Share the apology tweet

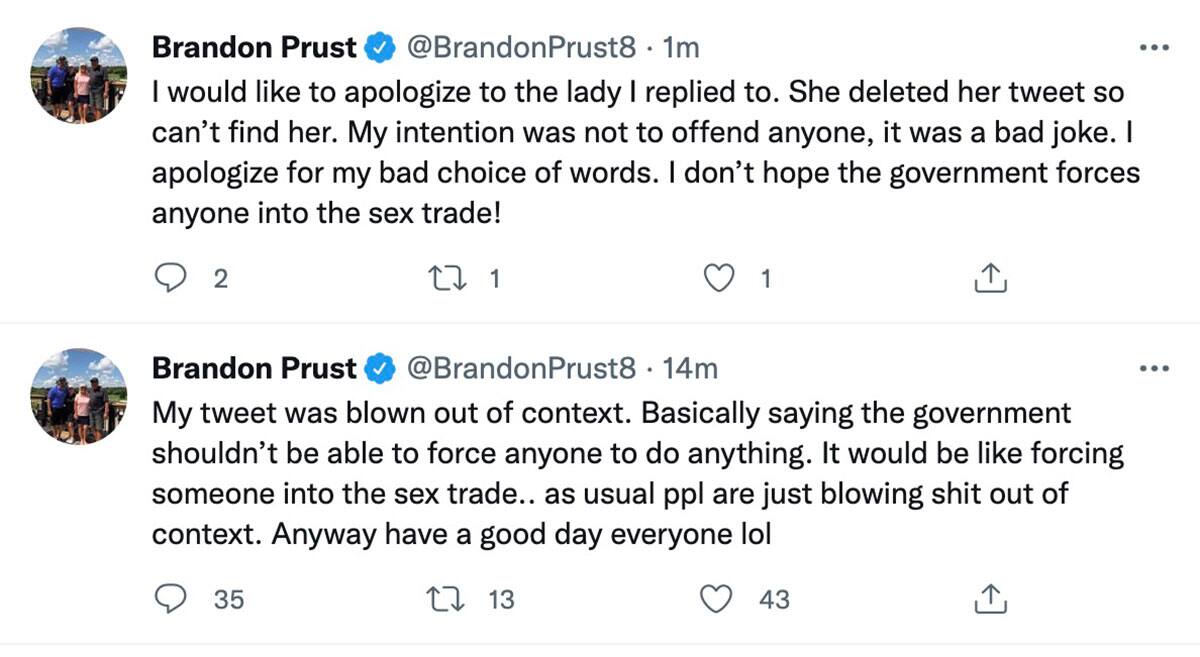[x=989, y=279]
